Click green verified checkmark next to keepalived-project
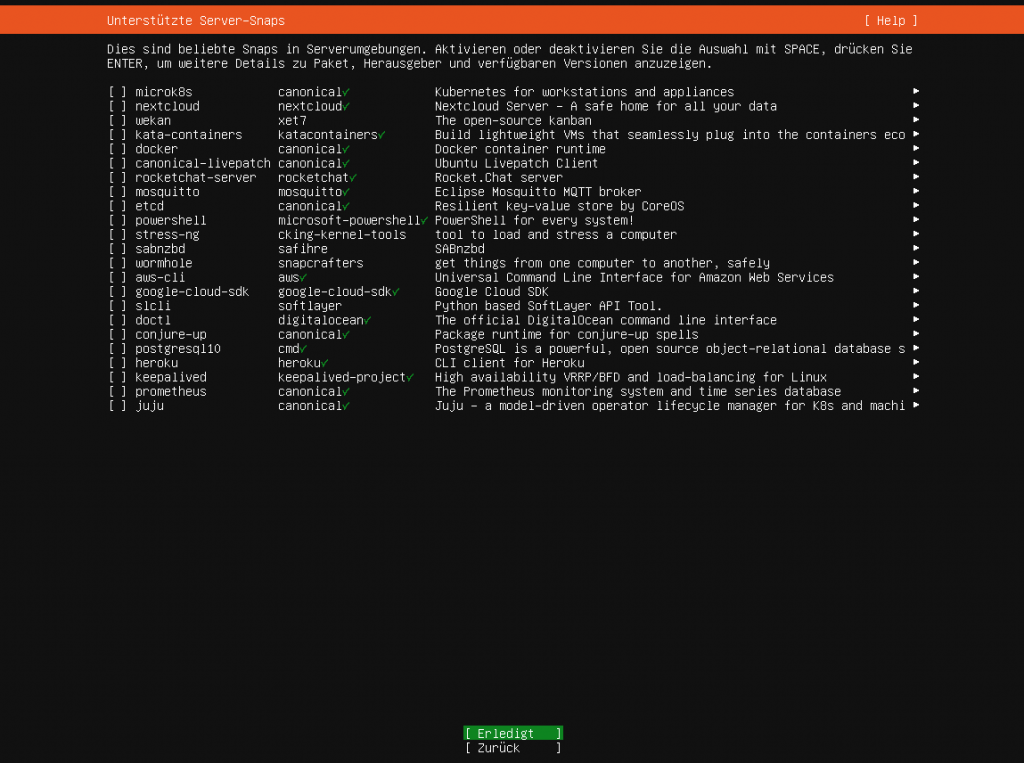The image size is (1024, 763). point(410,377)
